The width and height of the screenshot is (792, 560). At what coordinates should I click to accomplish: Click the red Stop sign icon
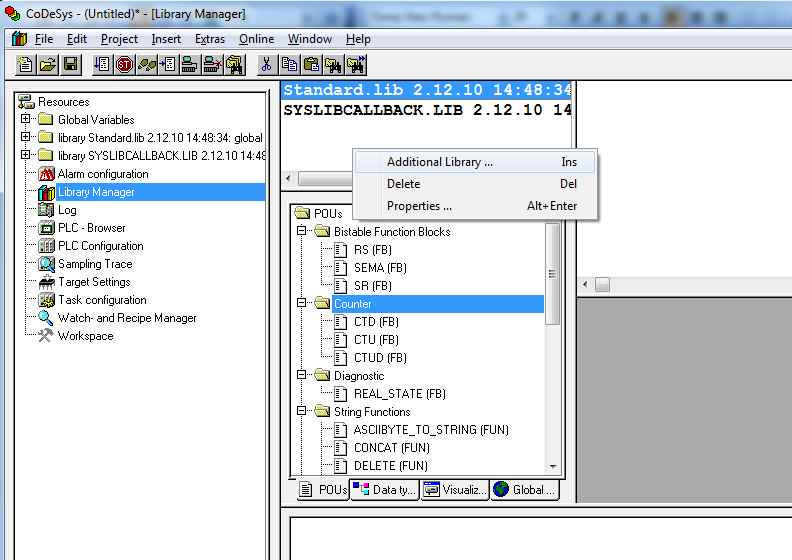(x=124, y=65)
